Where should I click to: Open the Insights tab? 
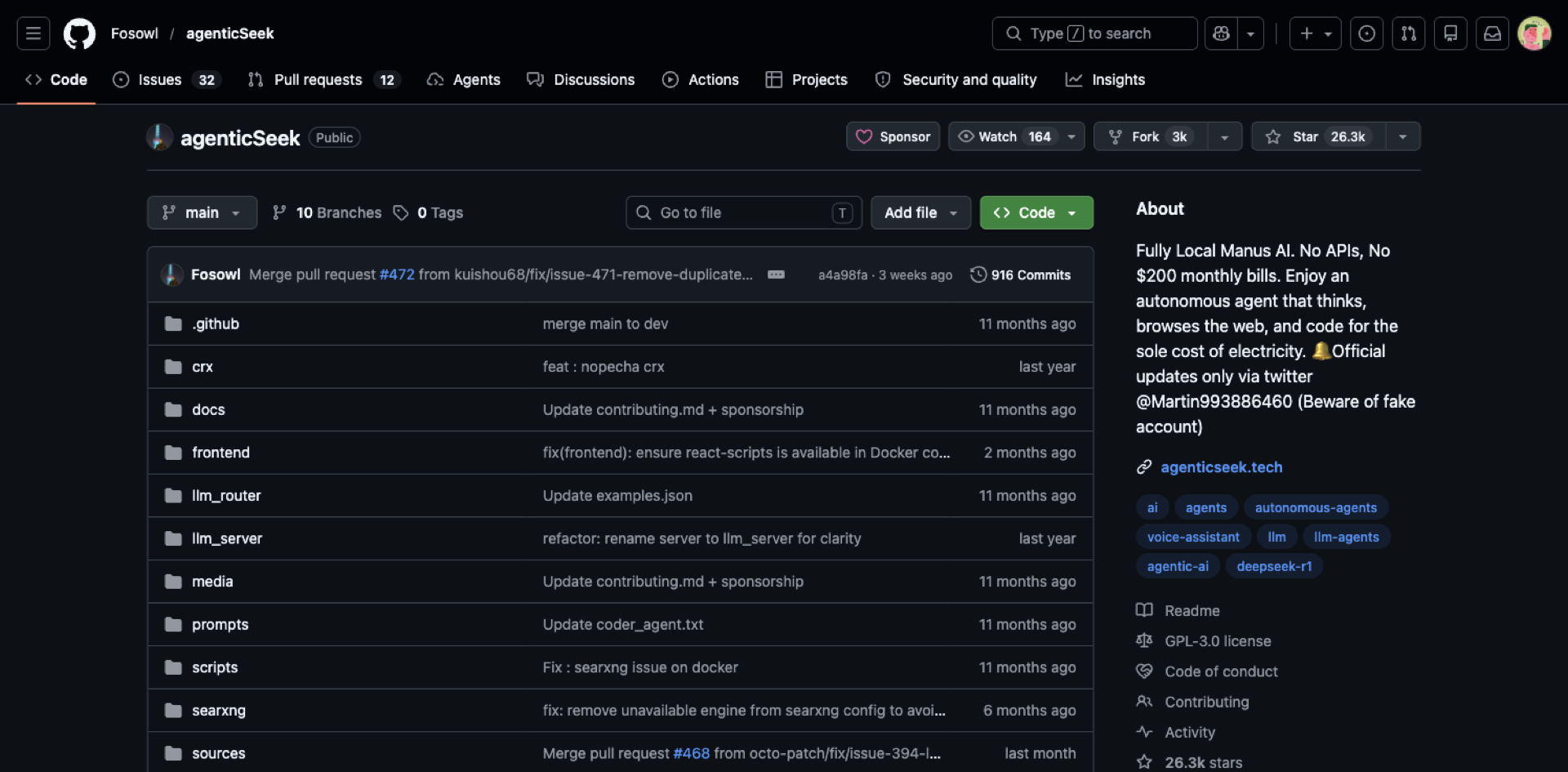coord(1106,79)
